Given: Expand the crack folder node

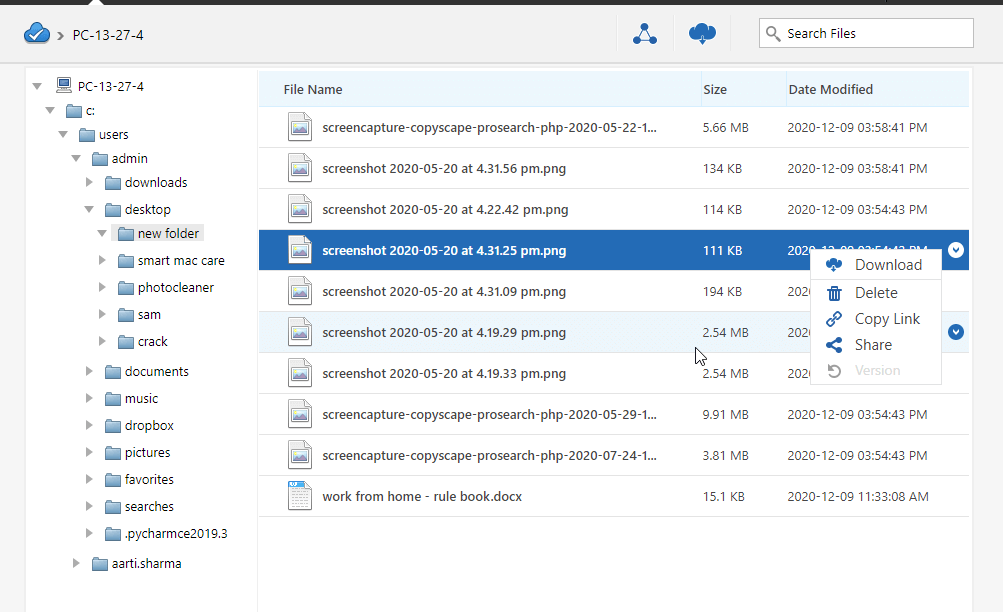Looking at the screenshot, I should 102,341.
